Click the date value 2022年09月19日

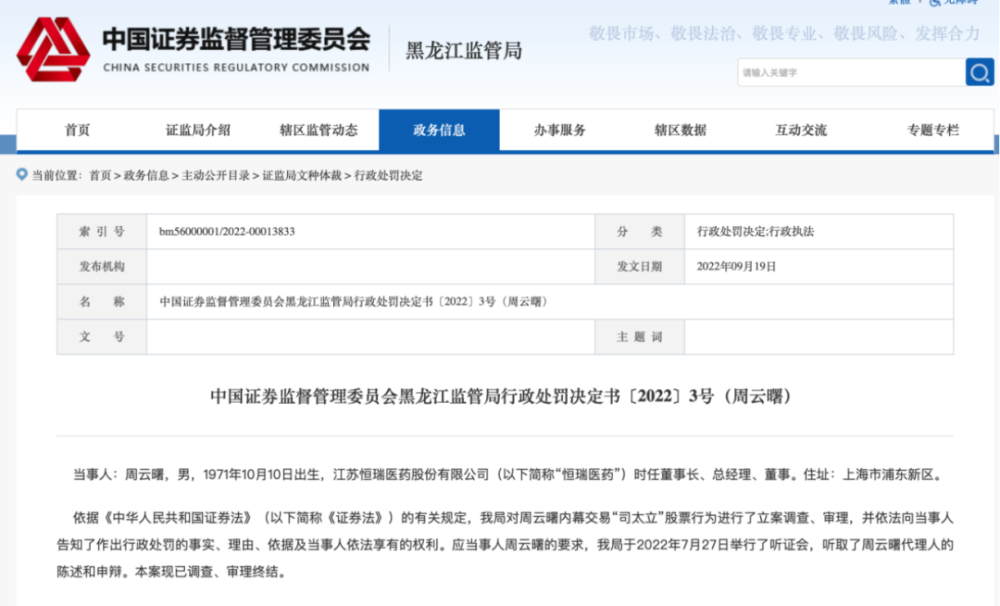pyautogui.click(x=737, y=267)
